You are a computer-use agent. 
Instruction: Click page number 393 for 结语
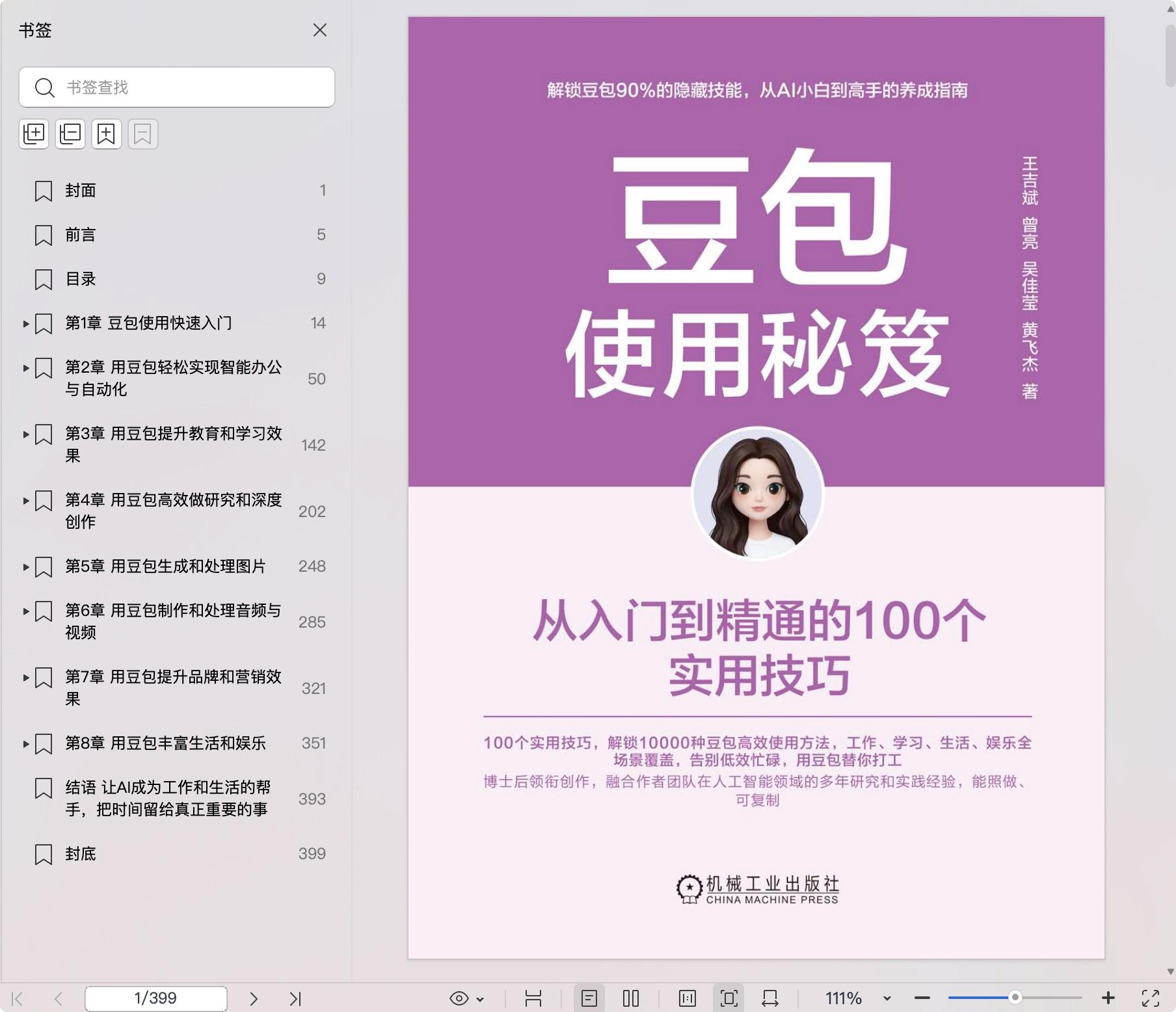pos(312,799)
